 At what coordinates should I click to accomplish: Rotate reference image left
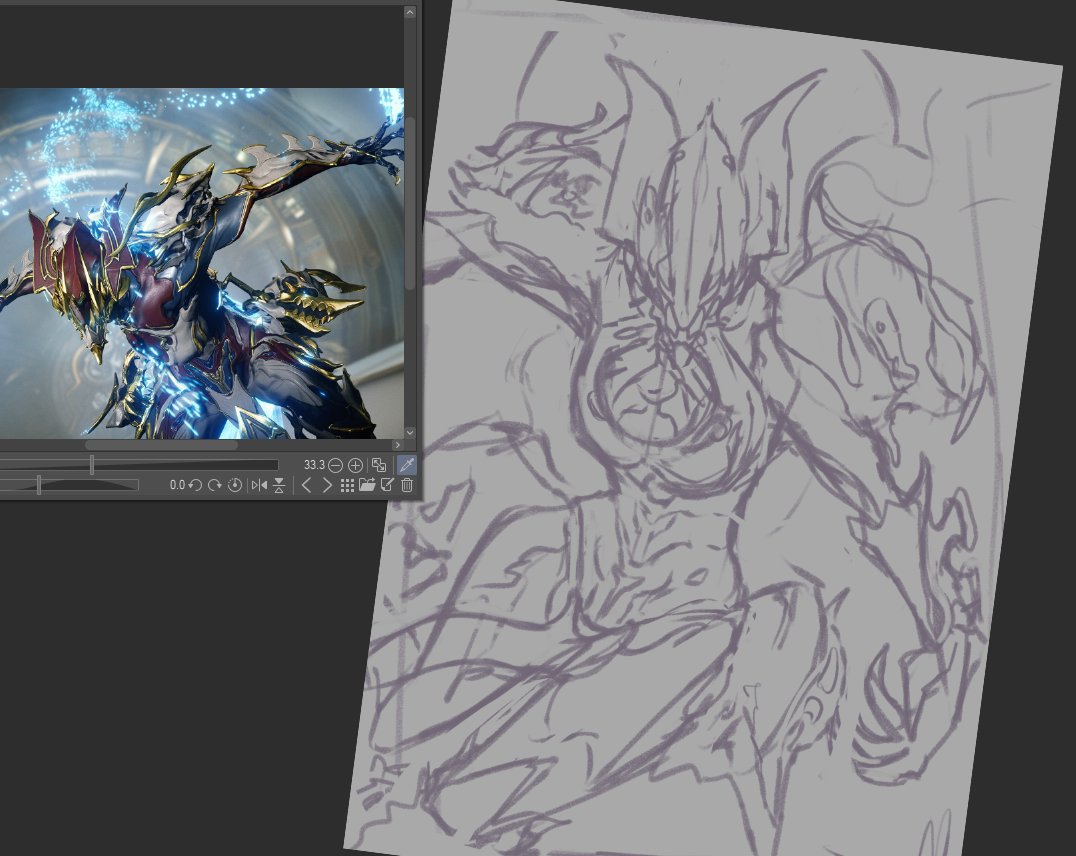tap(195, 485)
